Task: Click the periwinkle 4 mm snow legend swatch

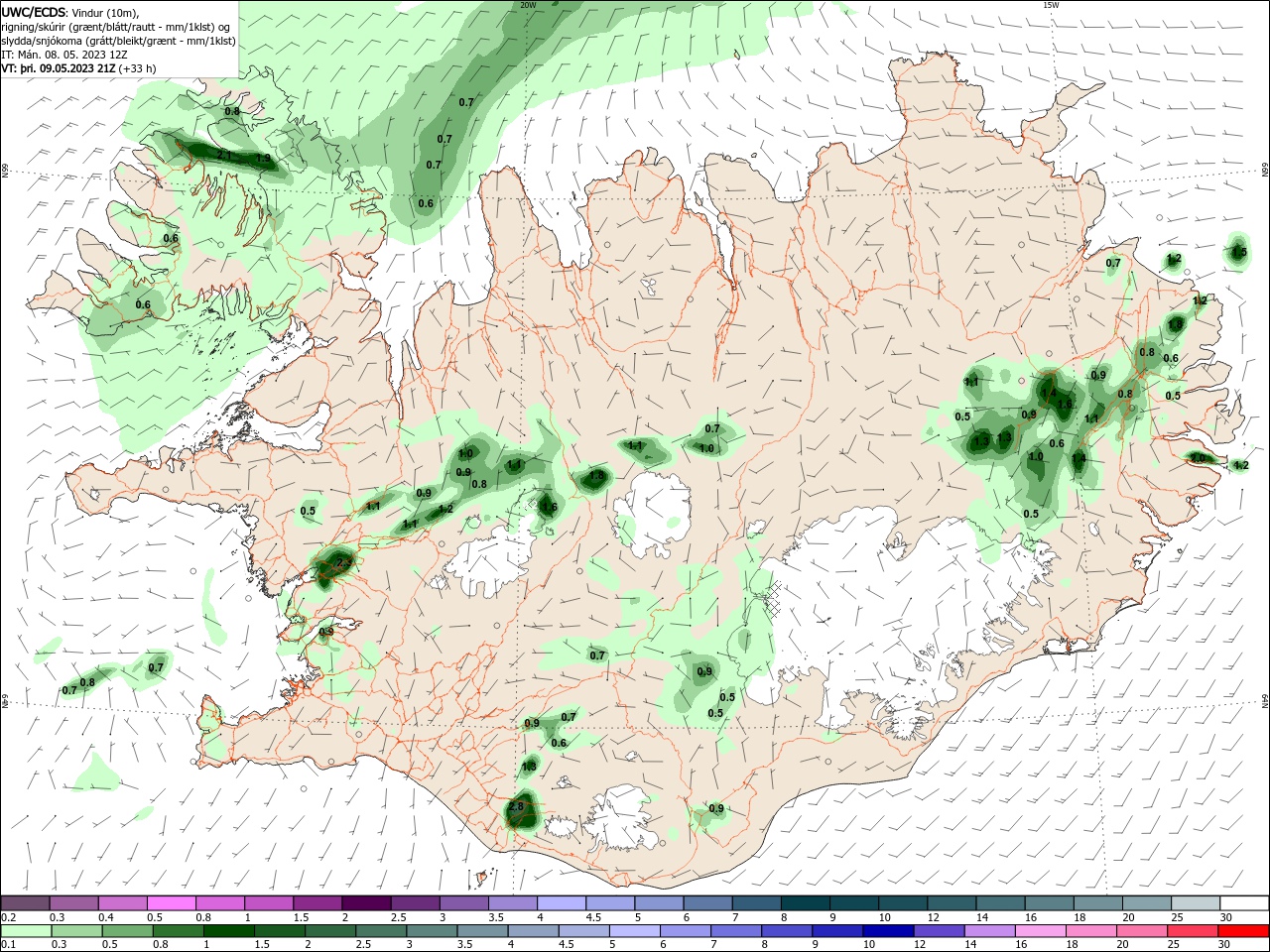Action: 561,902
